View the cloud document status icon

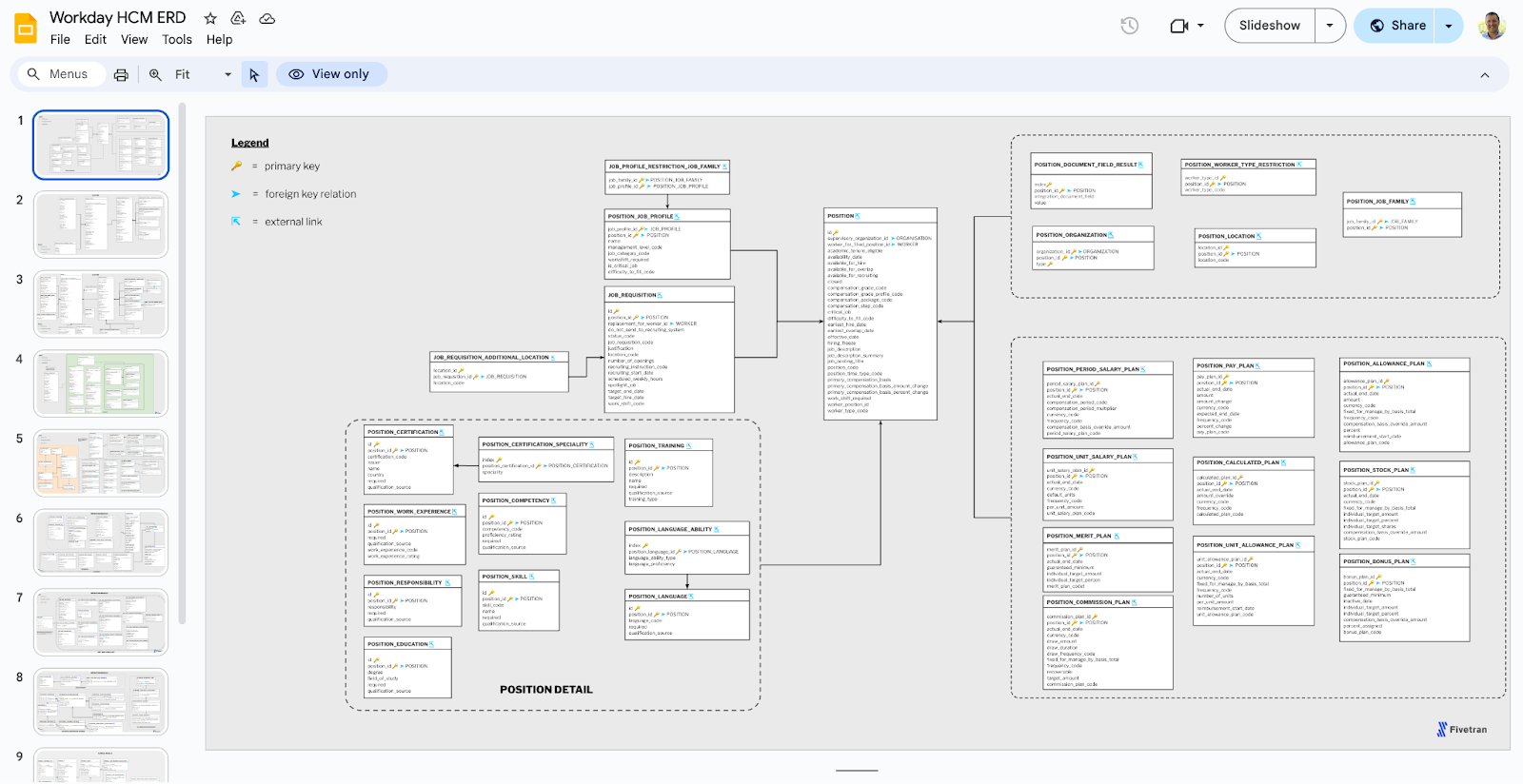(x=267, y=18)
